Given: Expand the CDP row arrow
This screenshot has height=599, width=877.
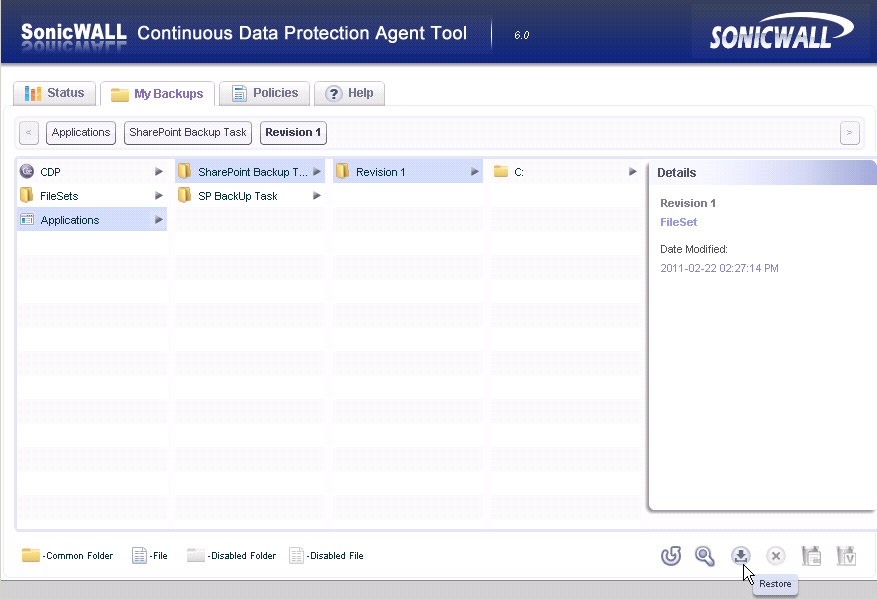Looking at the screenshot, I should click(x=159, y=172).
